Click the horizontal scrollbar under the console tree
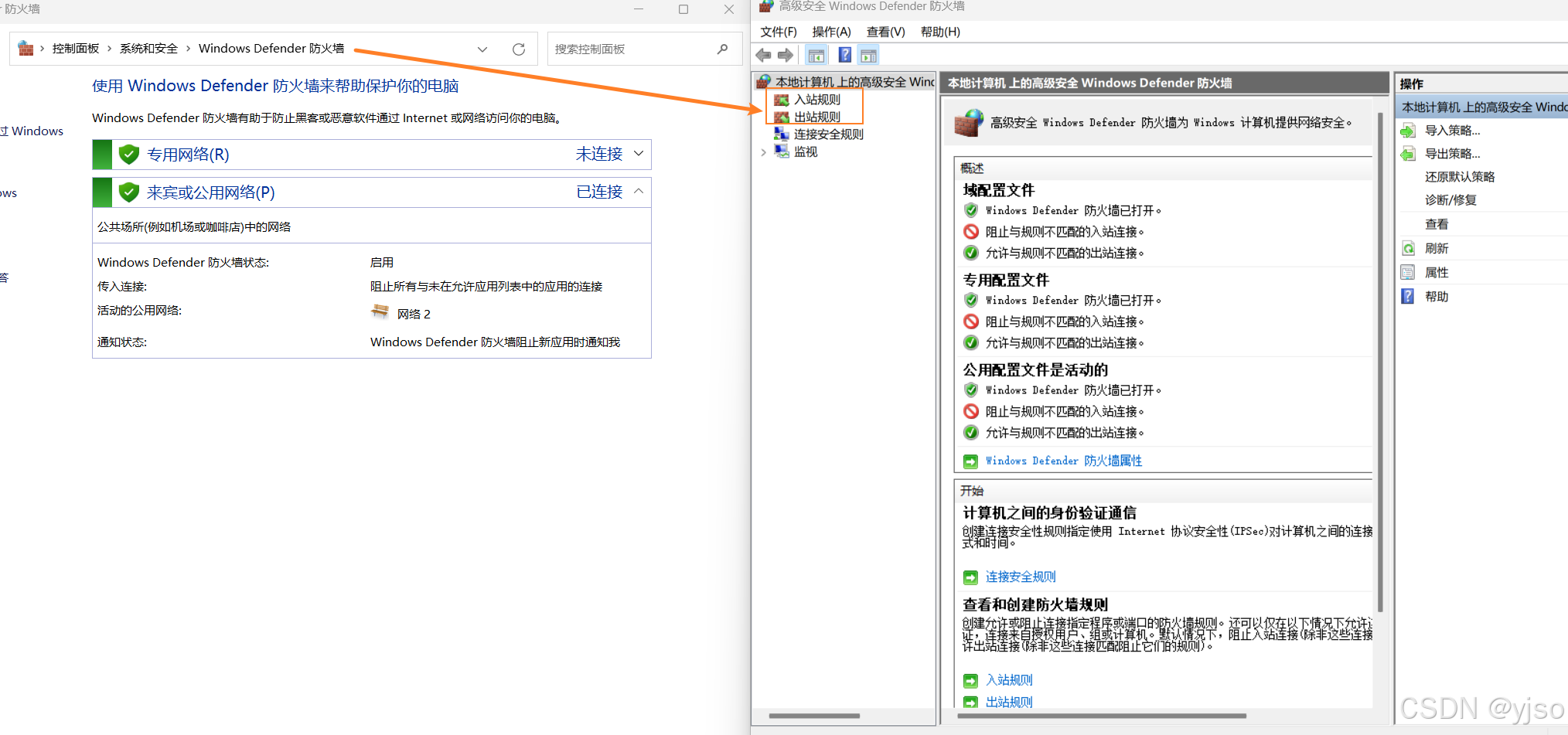 point(814,716)
